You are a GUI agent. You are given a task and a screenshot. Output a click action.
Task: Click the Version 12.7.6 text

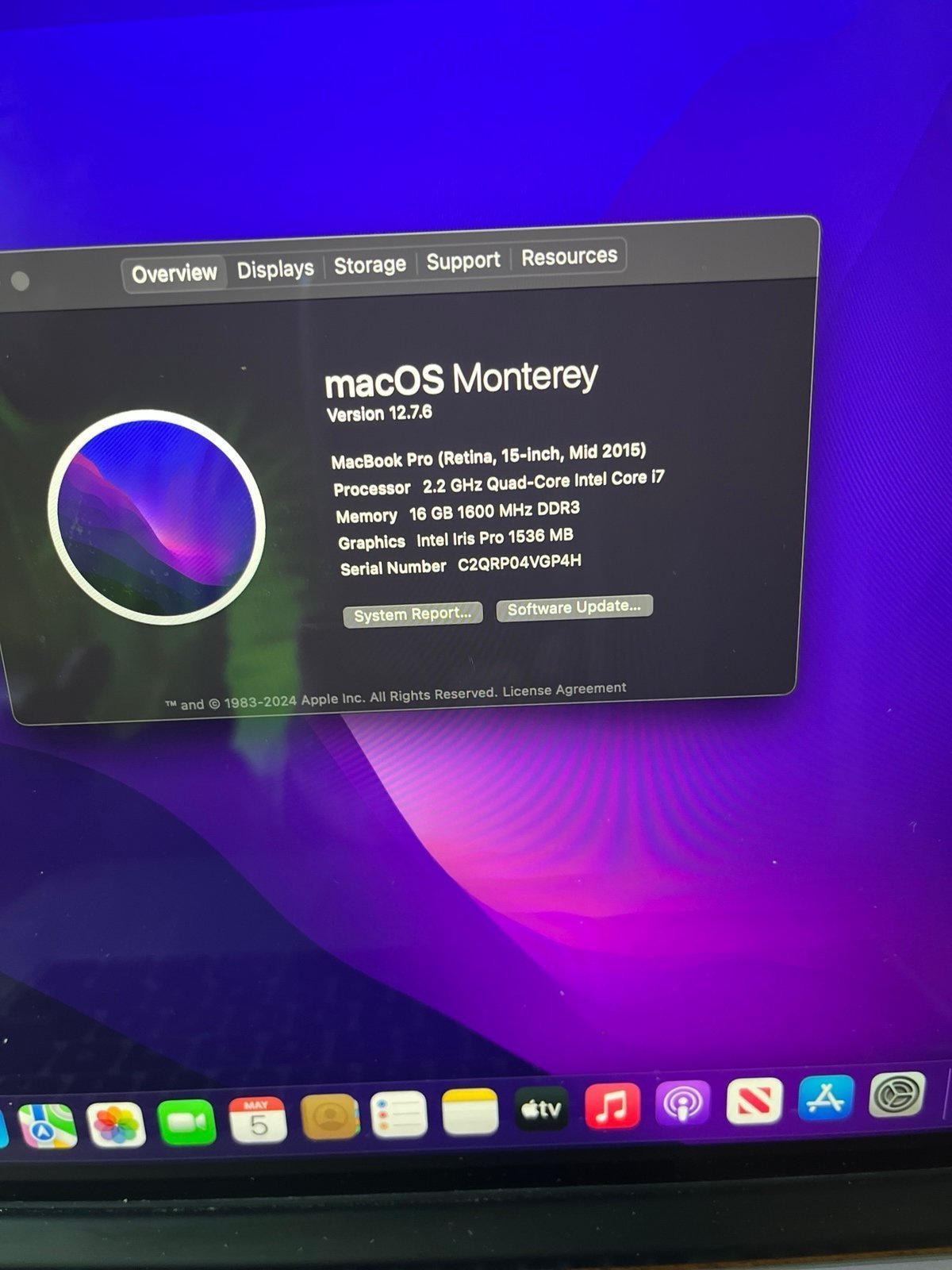click(x=379, y=414)
